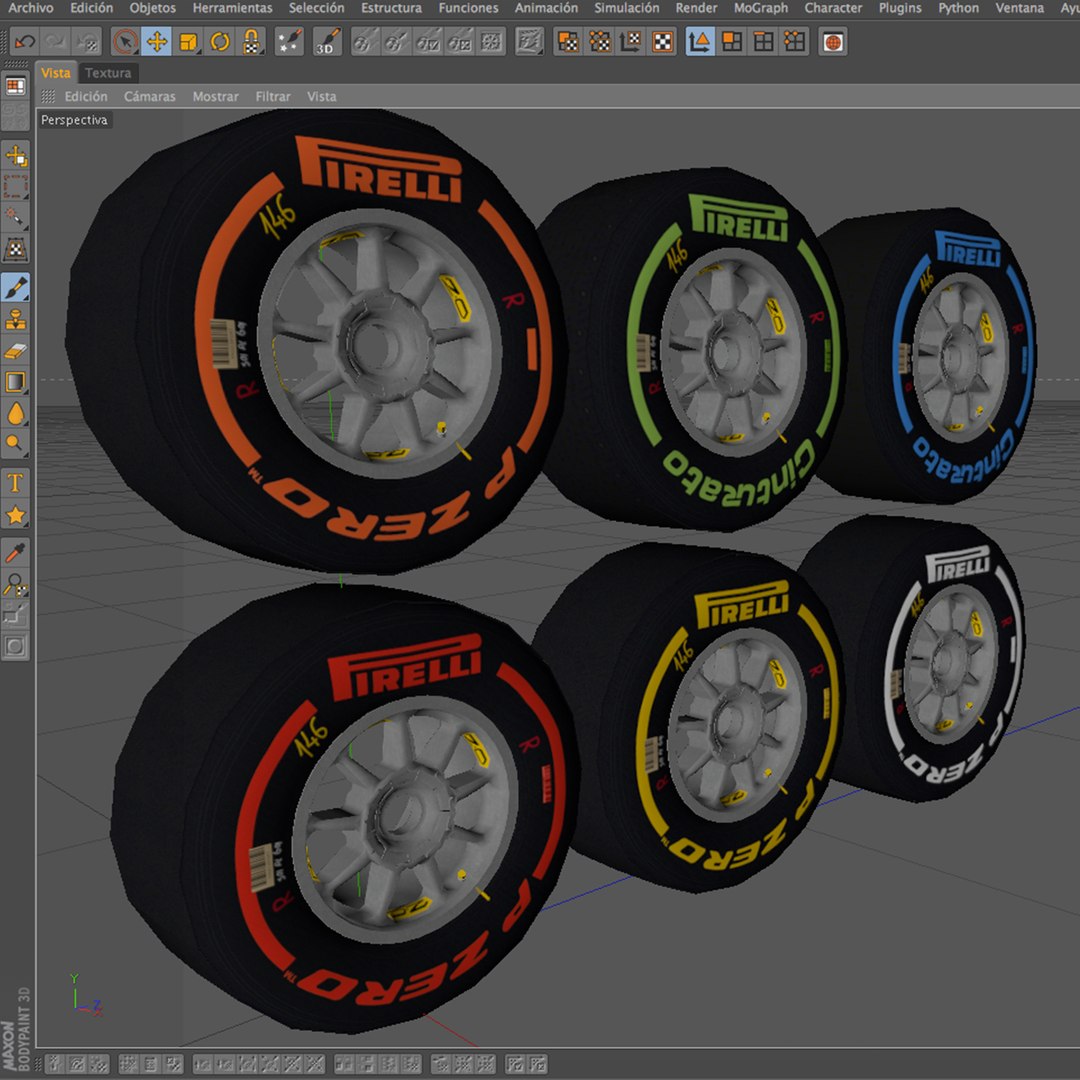Open the Simulación menu

[x=627, y=8]
